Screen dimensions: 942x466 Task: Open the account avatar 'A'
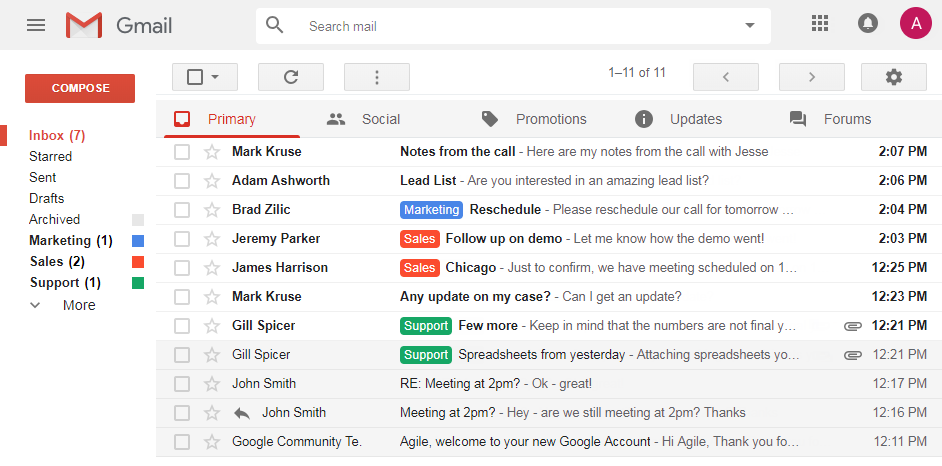(916, 23)
